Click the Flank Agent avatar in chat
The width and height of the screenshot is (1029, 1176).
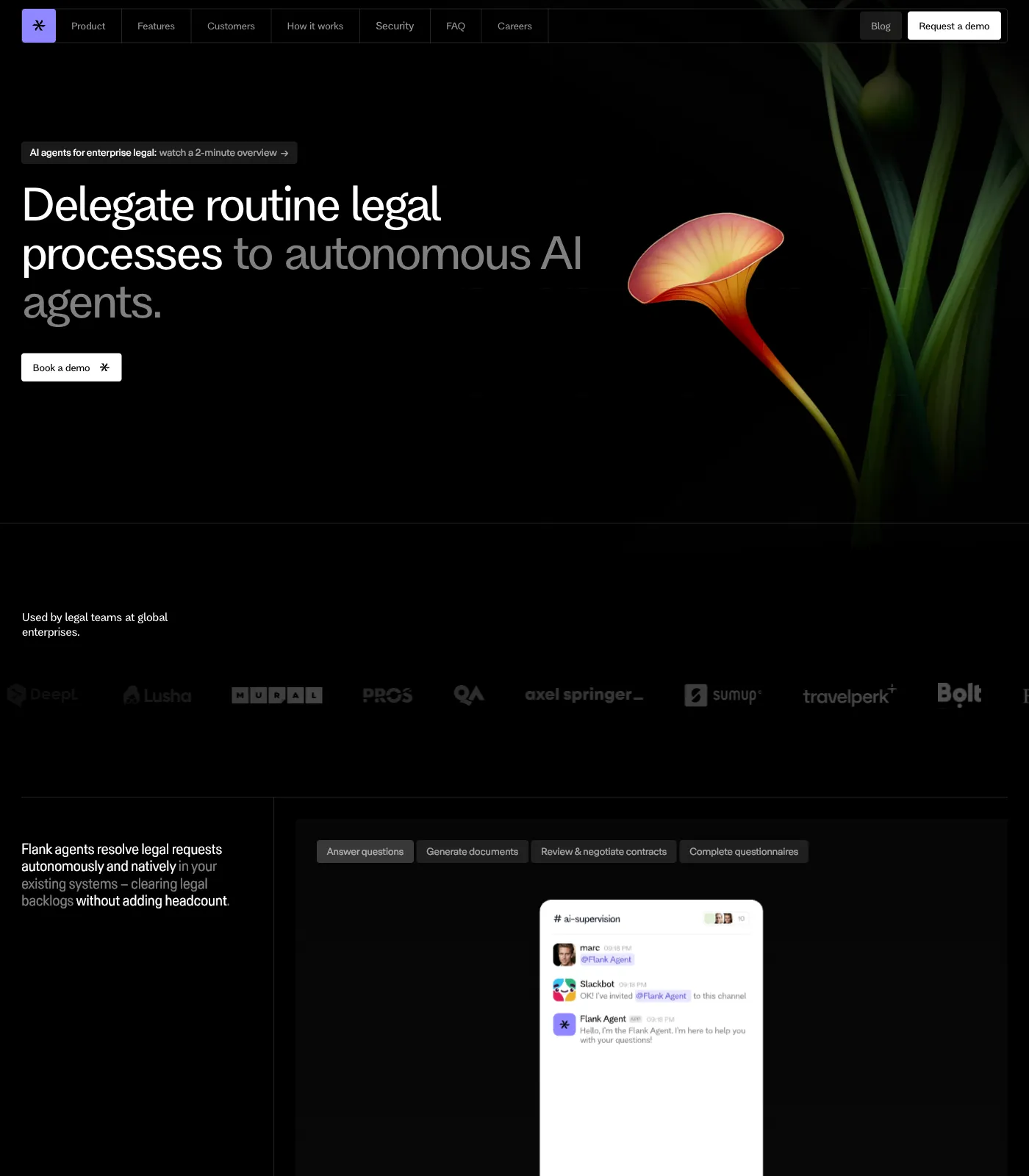(x=564, y=1024)
